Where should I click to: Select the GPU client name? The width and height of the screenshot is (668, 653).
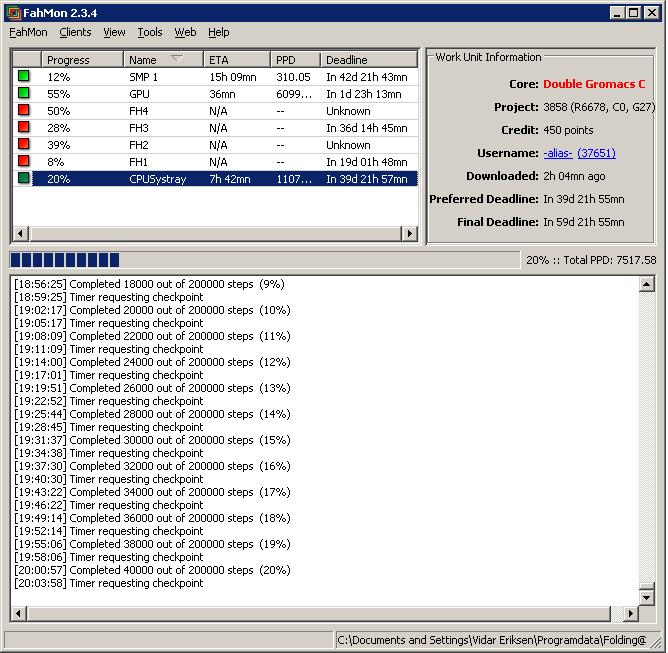tap(139, 94)
